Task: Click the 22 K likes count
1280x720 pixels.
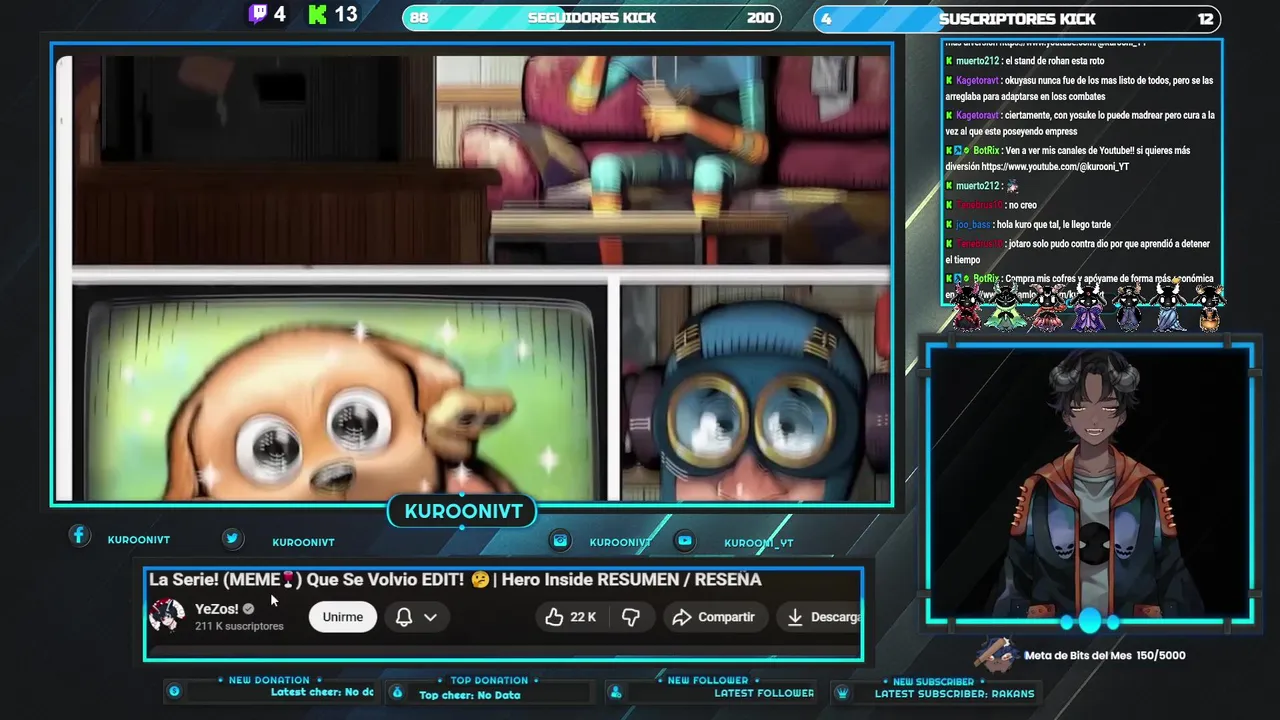Action: click(x=583, y=617)
